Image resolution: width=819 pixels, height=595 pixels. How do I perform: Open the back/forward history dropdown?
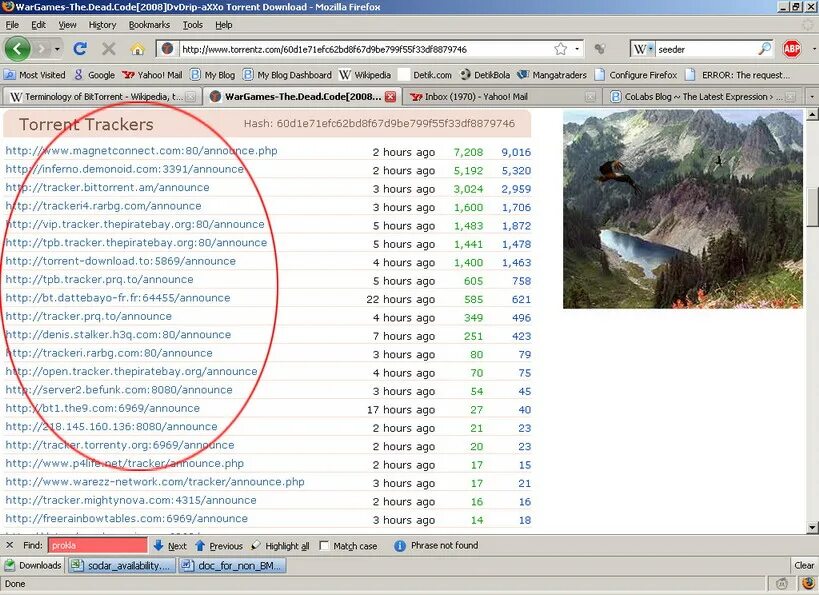57,49
